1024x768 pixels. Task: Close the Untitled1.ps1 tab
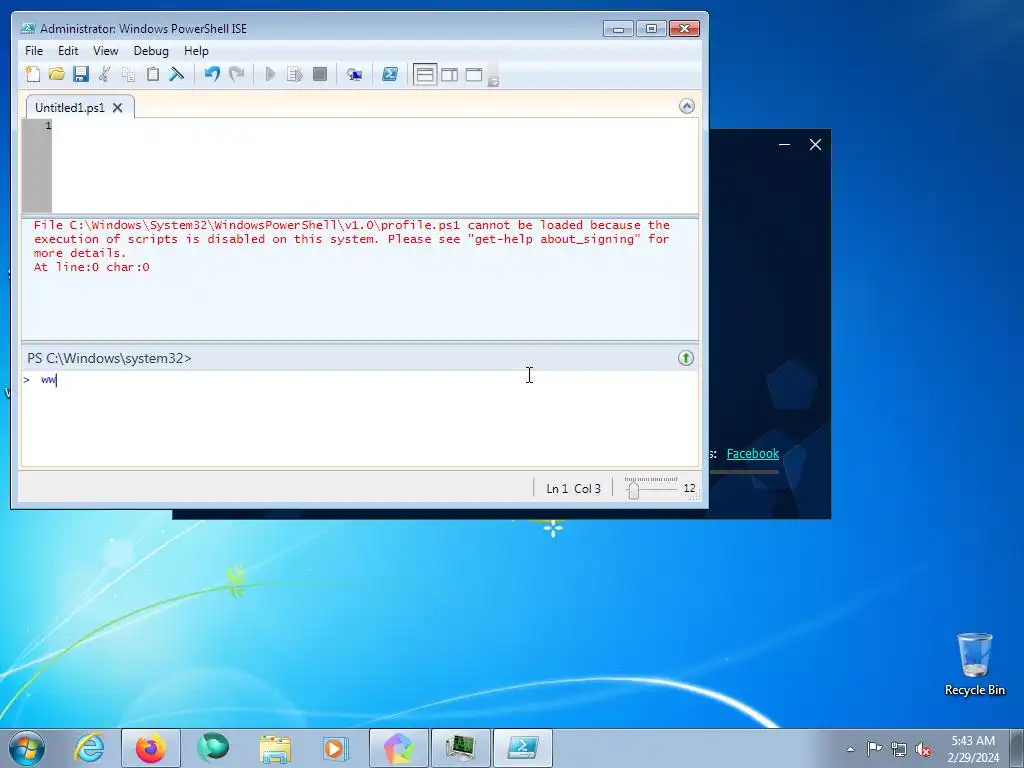tap(118, 108)
